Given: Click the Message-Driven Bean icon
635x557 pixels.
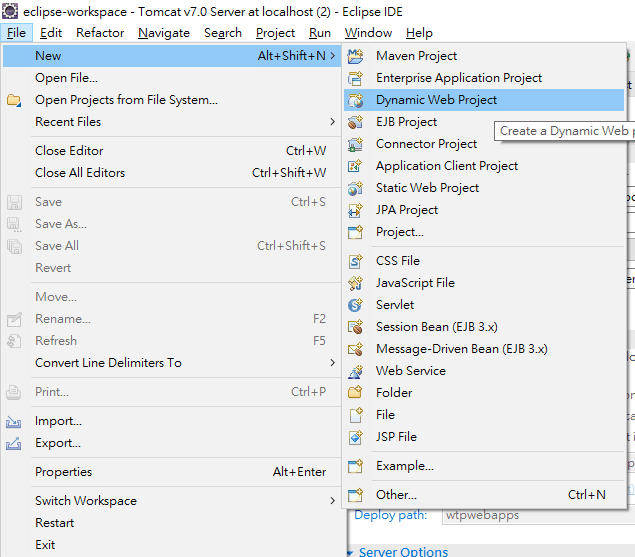Looking at the screenshot, I should pos(356,349).
